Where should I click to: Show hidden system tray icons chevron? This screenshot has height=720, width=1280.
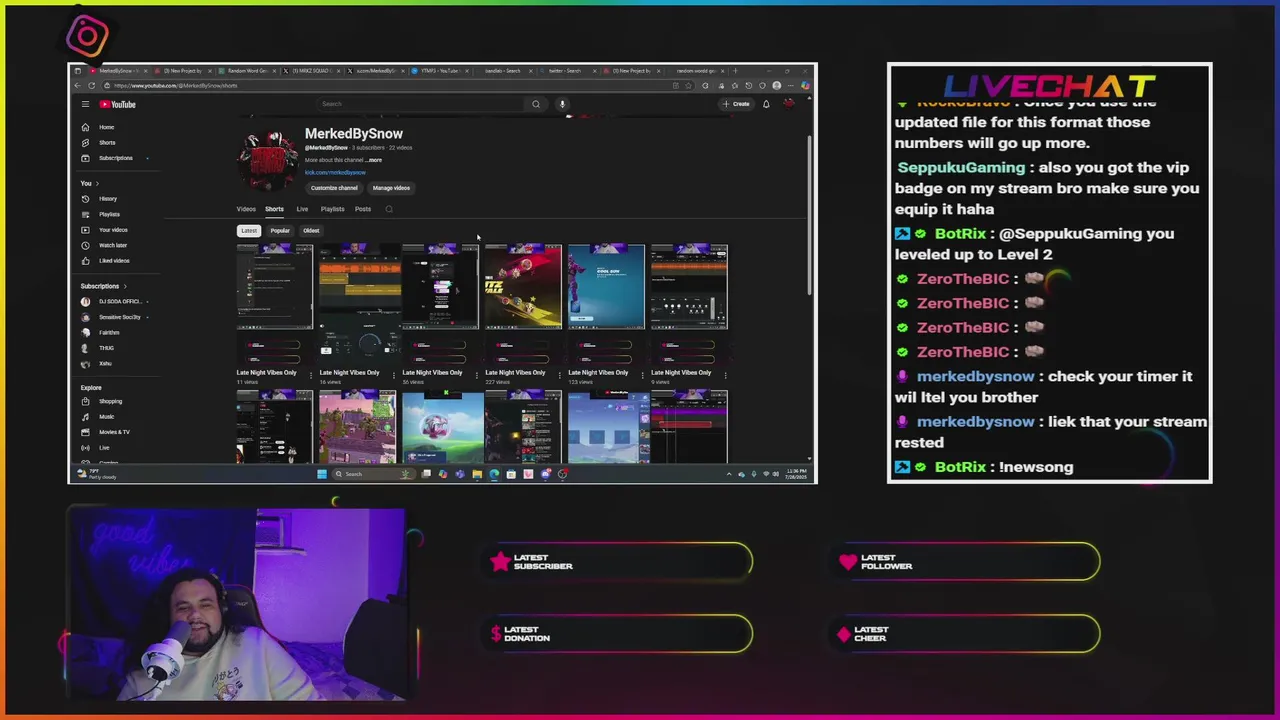(729, 474)
